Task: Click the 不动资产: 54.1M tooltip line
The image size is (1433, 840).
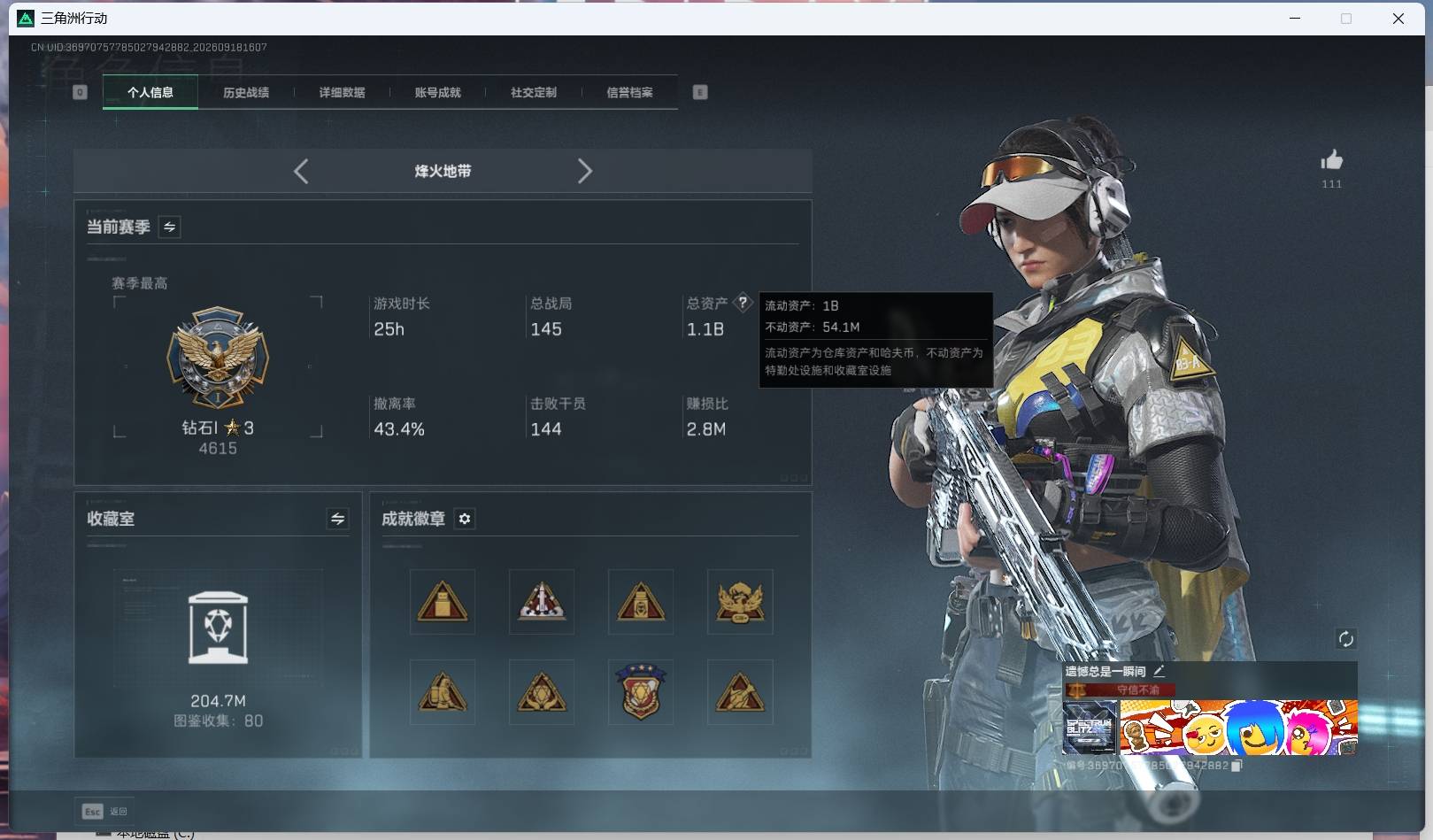Action: [813, 327]
